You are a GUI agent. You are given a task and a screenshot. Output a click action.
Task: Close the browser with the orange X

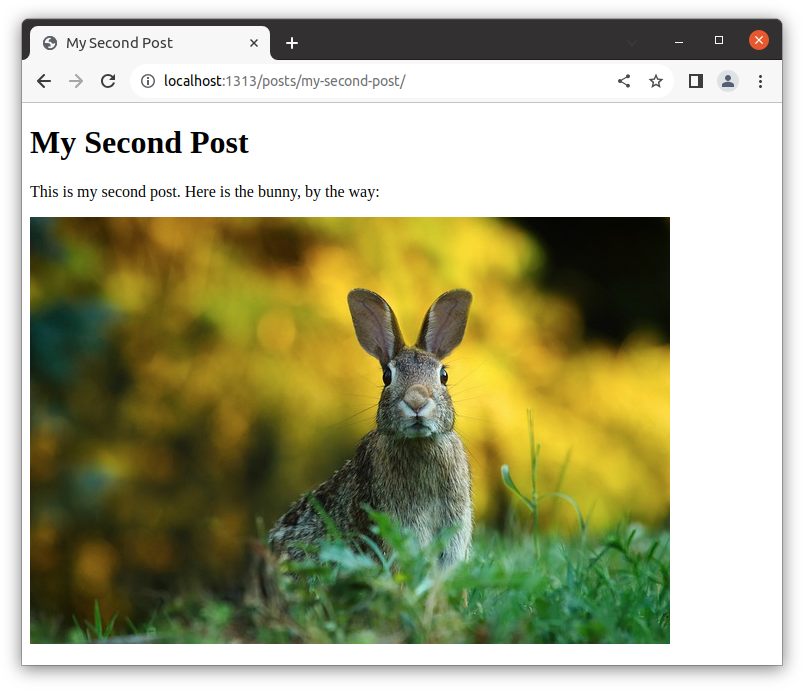click(x=759, y=40)
